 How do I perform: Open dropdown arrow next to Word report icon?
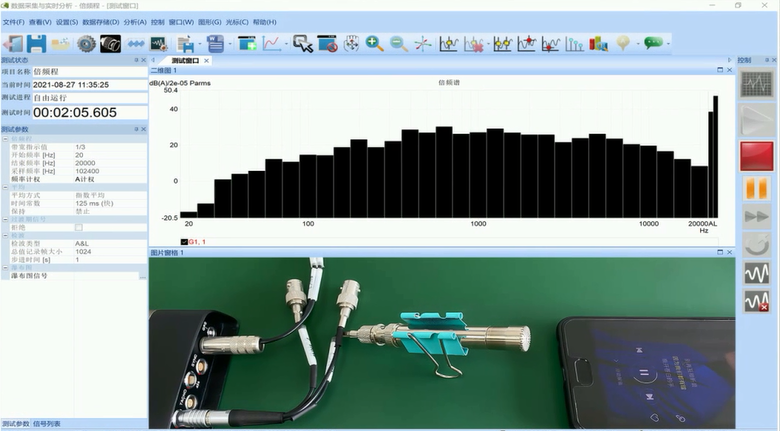(x=230, y=44)
